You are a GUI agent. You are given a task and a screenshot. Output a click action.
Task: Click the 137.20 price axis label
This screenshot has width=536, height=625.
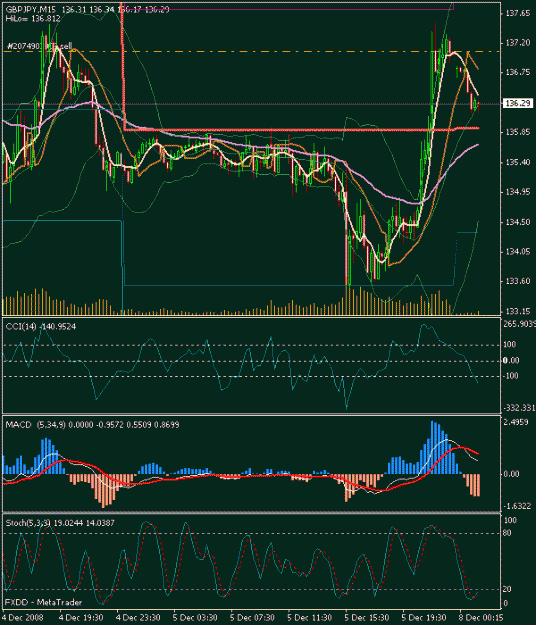click(518, 43)
